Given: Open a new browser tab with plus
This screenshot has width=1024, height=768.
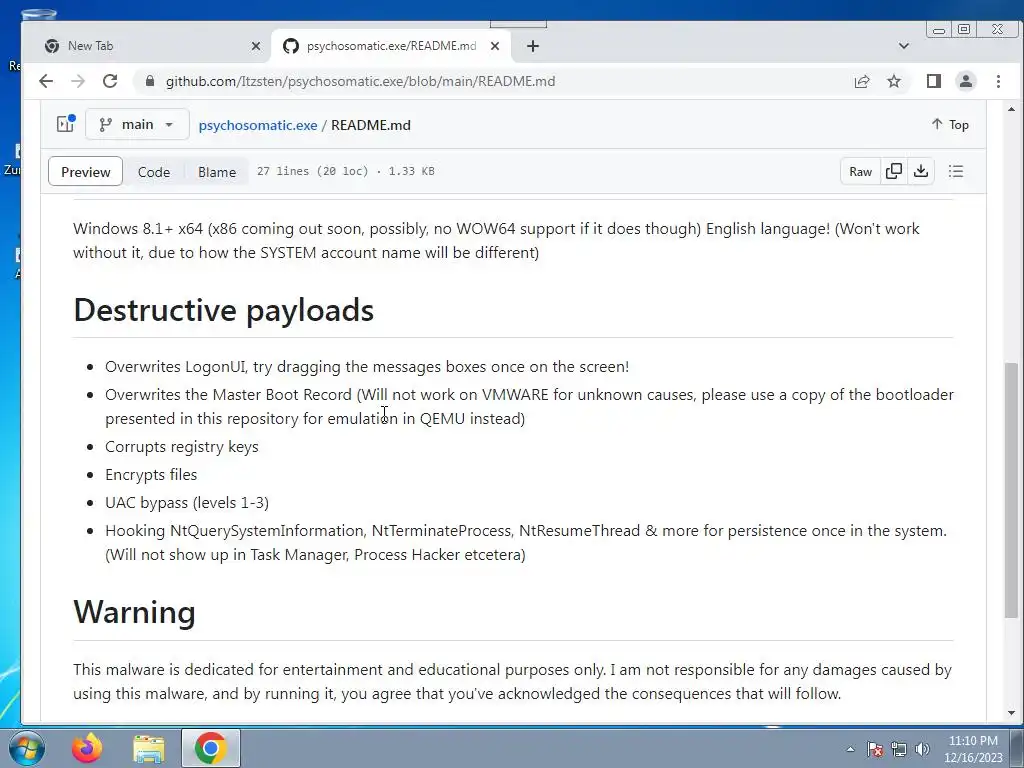Looking at the screenshot, I should click(x=533, y=46).
